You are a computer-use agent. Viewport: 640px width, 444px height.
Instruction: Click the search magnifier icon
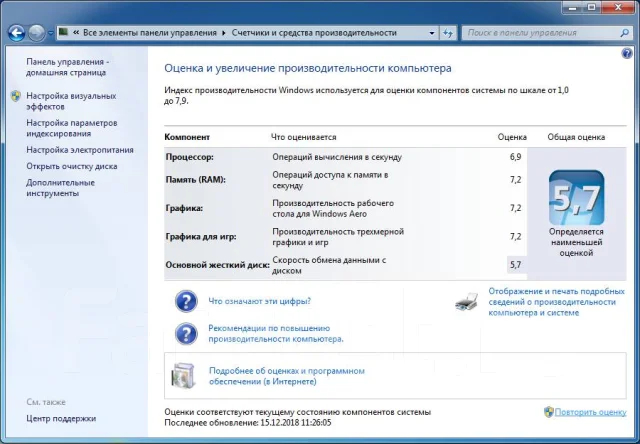tap(624, 33)
